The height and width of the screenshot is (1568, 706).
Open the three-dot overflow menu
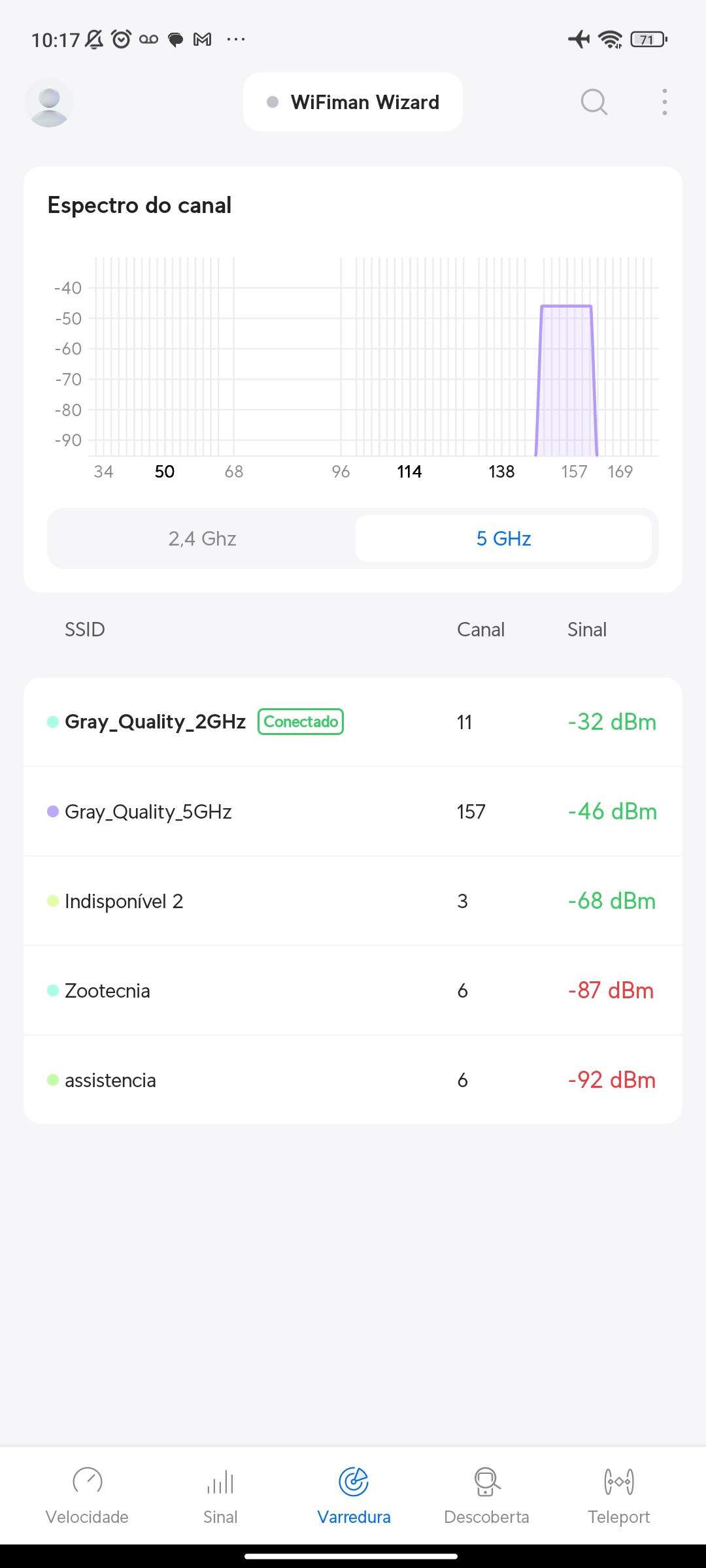coord(664,102)
